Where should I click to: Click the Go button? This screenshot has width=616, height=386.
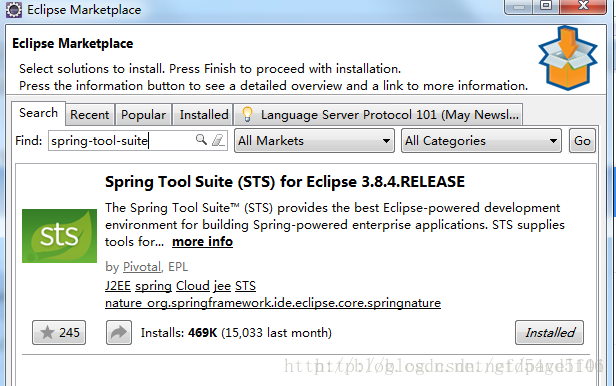582,141
